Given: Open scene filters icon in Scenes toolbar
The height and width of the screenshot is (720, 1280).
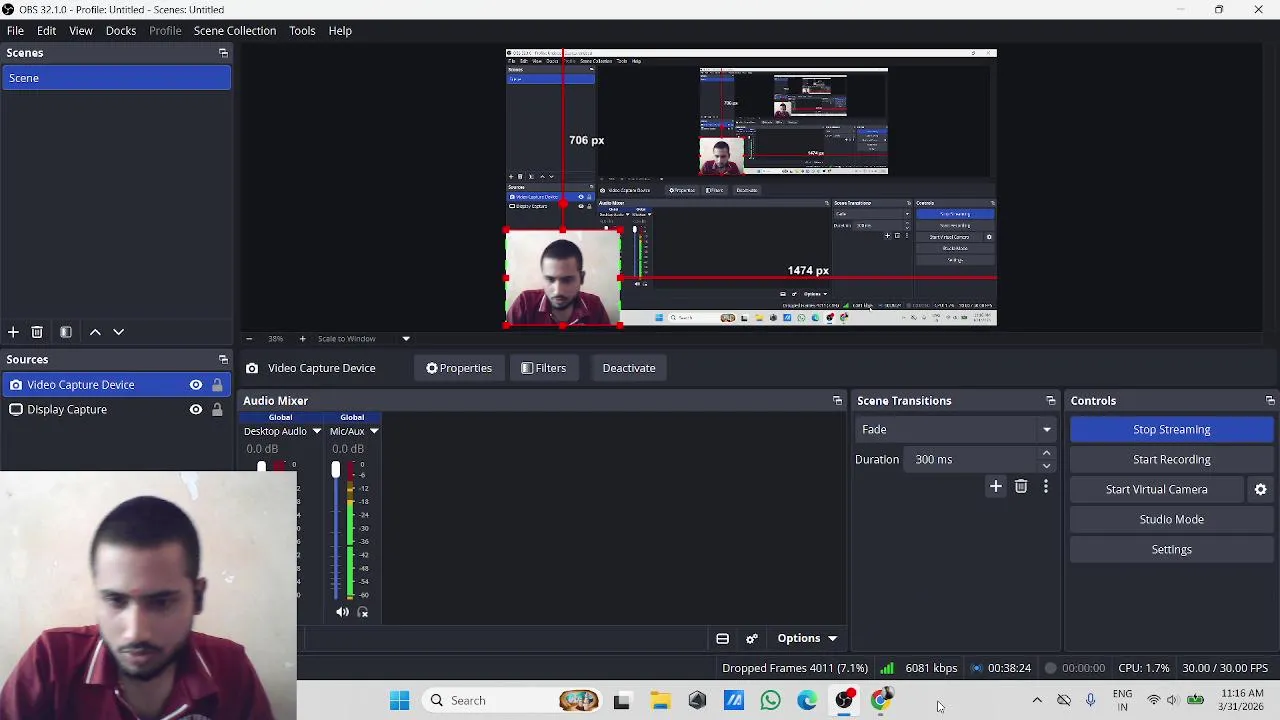Looking at the screenshot, I should tap(66, 332).
